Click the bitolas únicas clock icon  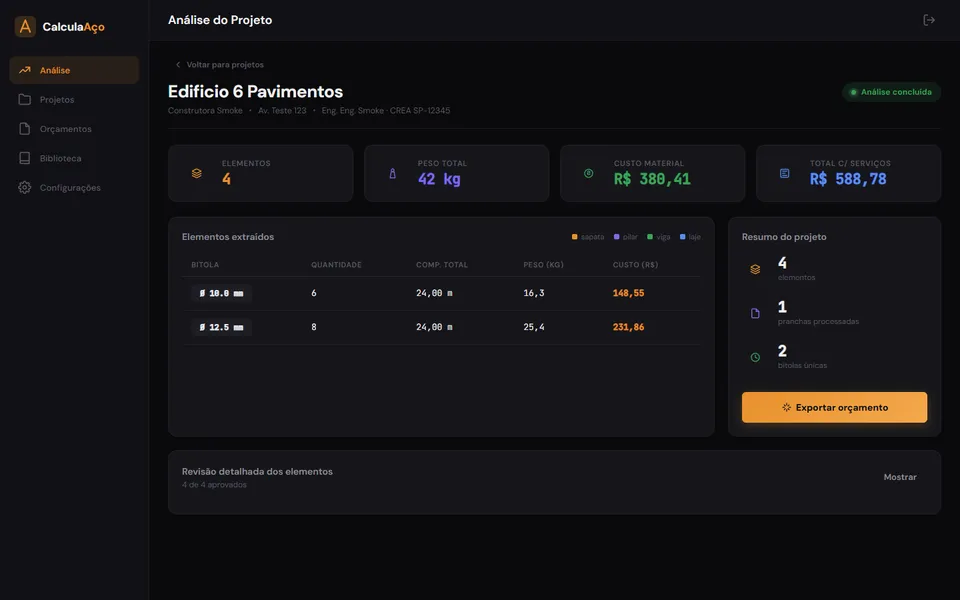(755, 358)
